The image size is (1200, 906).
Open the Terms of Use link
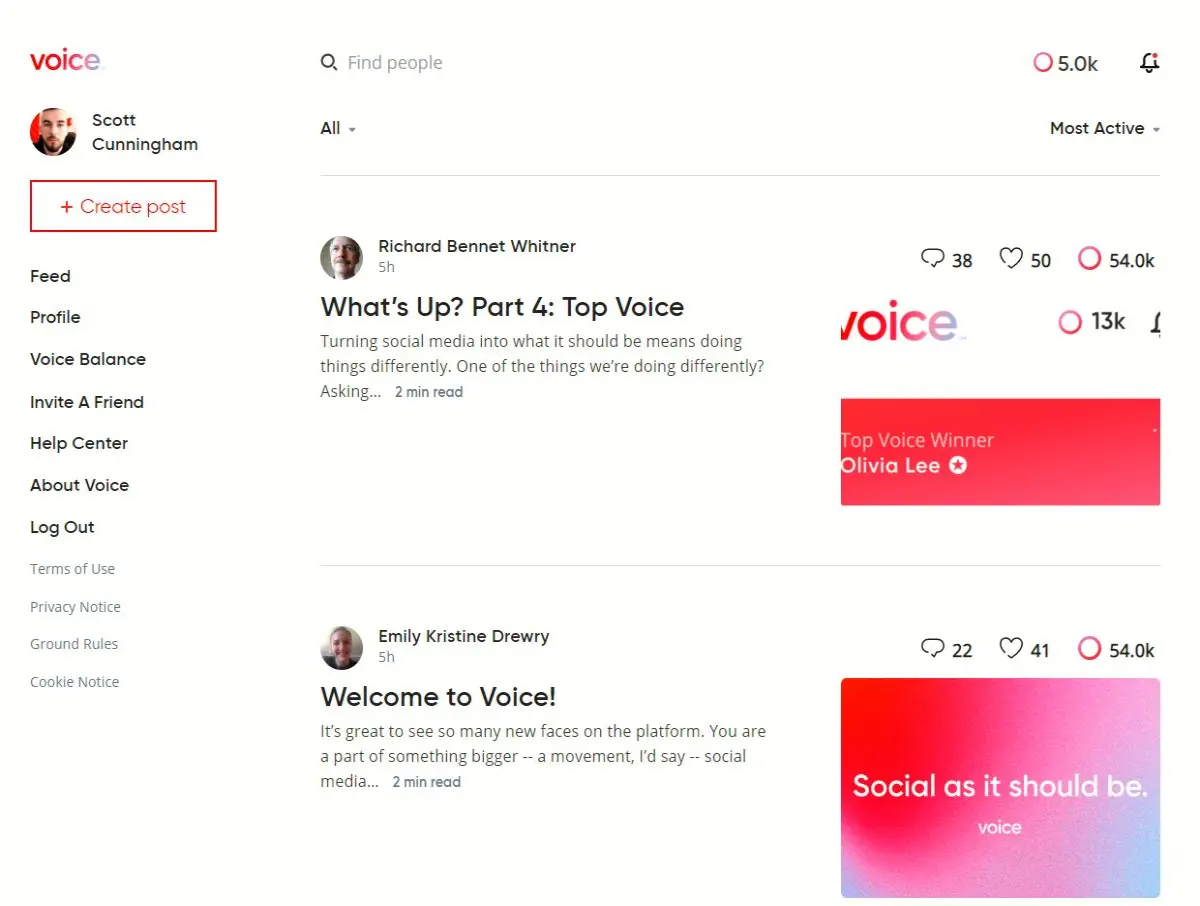coord(72,569)
